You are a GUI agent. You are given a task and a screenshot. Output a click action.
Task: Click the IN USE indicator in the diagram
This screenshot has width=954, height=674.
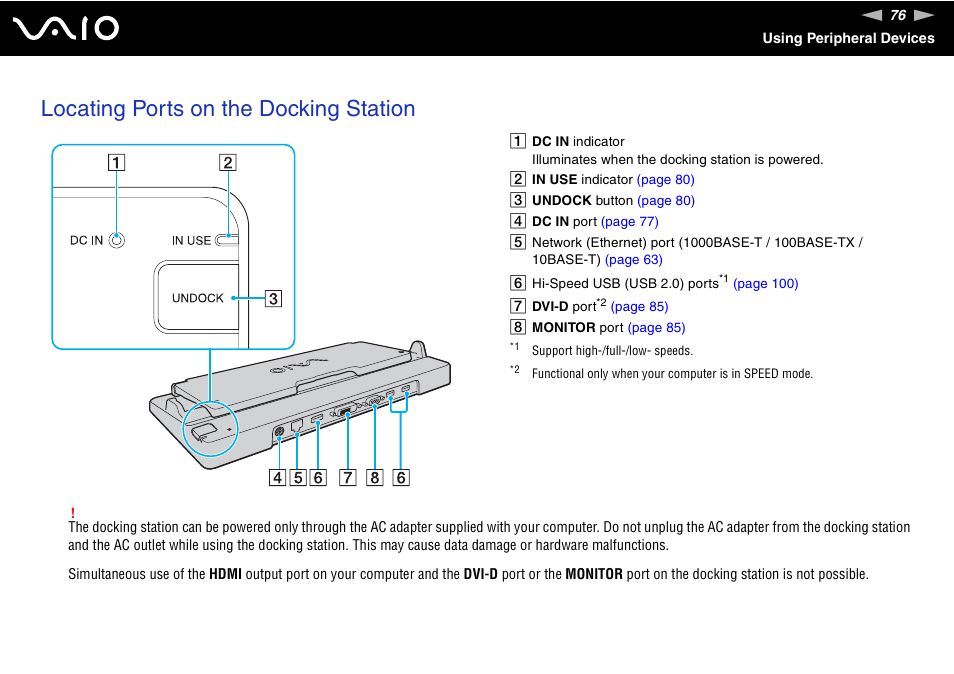tap(228, 240)
